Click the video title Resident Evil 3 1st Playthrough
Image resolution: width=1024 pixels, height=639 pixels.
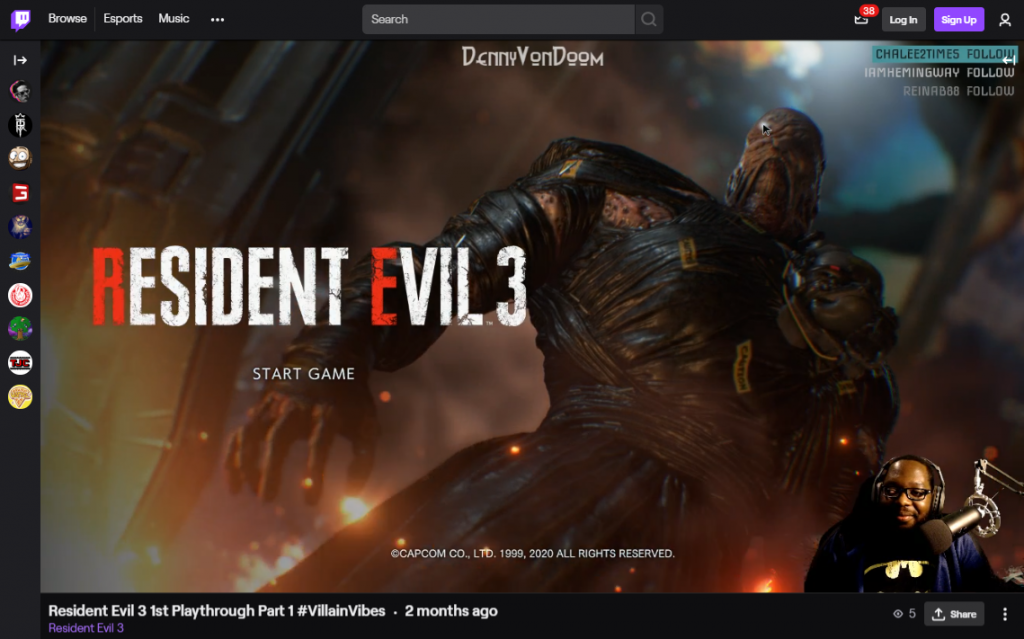[x=217, y=611]
